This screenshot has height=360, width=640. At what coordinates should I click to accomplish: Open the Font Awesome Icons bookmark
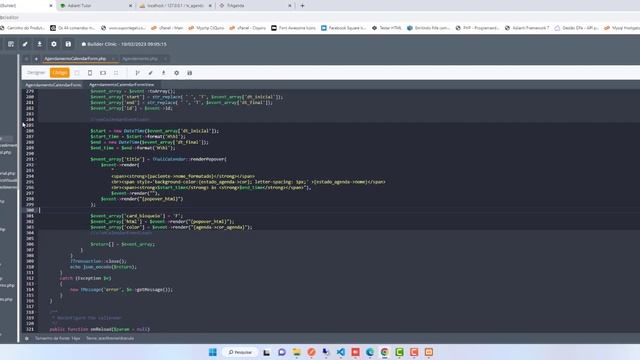point(293,28)
